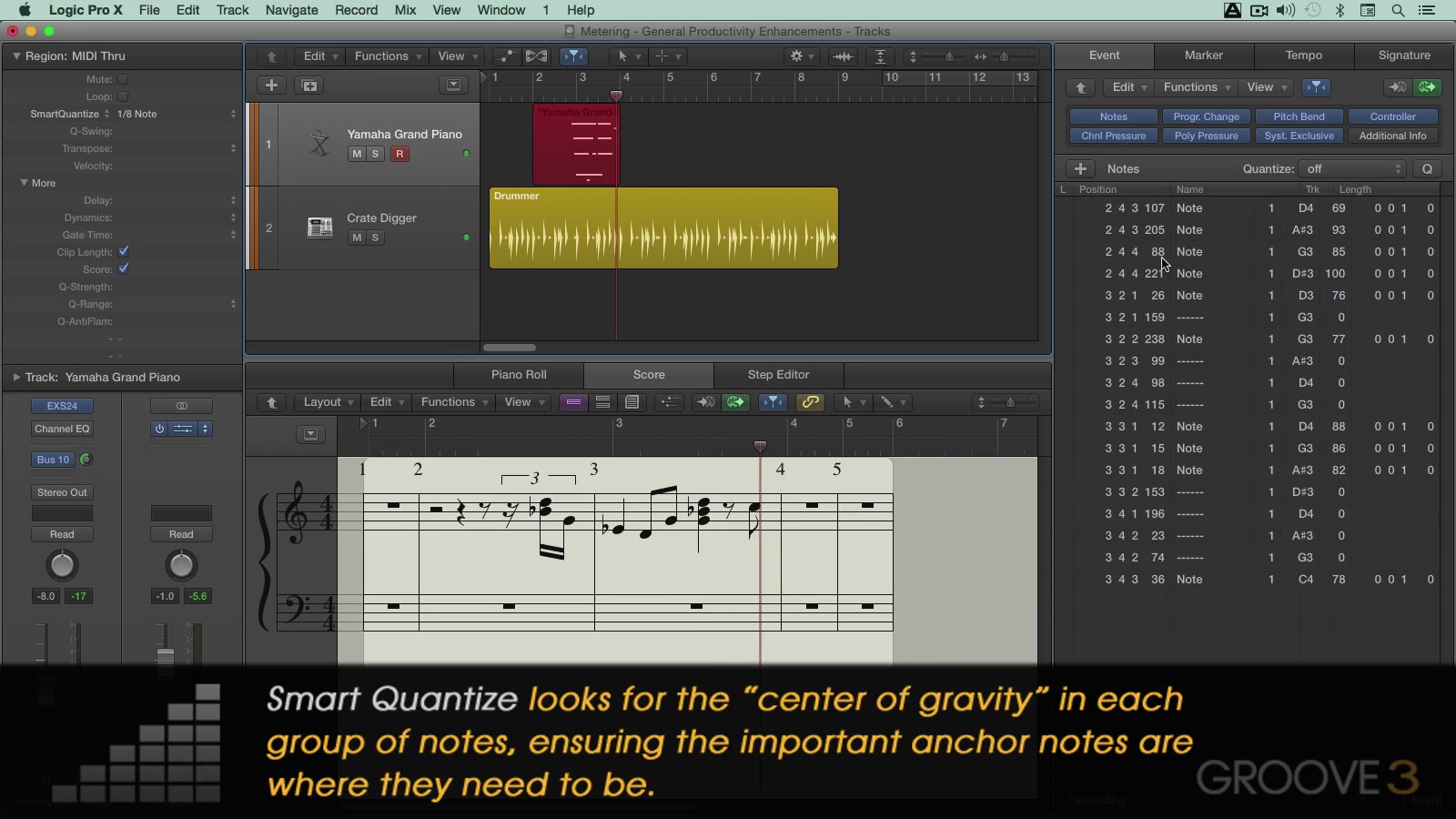The width and height of the screenshot is (1456, 819).
Task: Click the Tracks area horizontal zoom slider
Action: (x=1004, y=56)
